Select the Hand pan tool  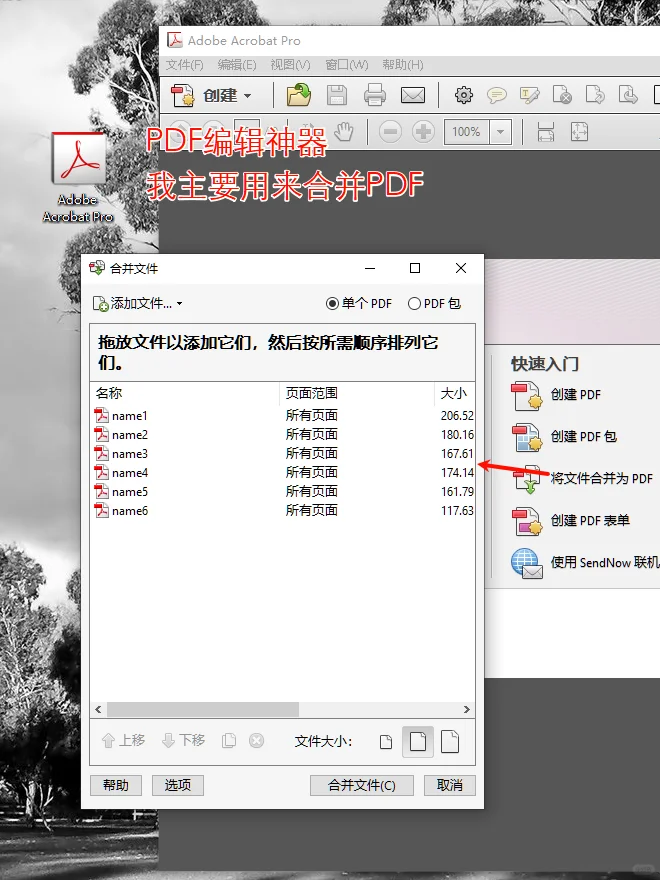click(343, 132)
